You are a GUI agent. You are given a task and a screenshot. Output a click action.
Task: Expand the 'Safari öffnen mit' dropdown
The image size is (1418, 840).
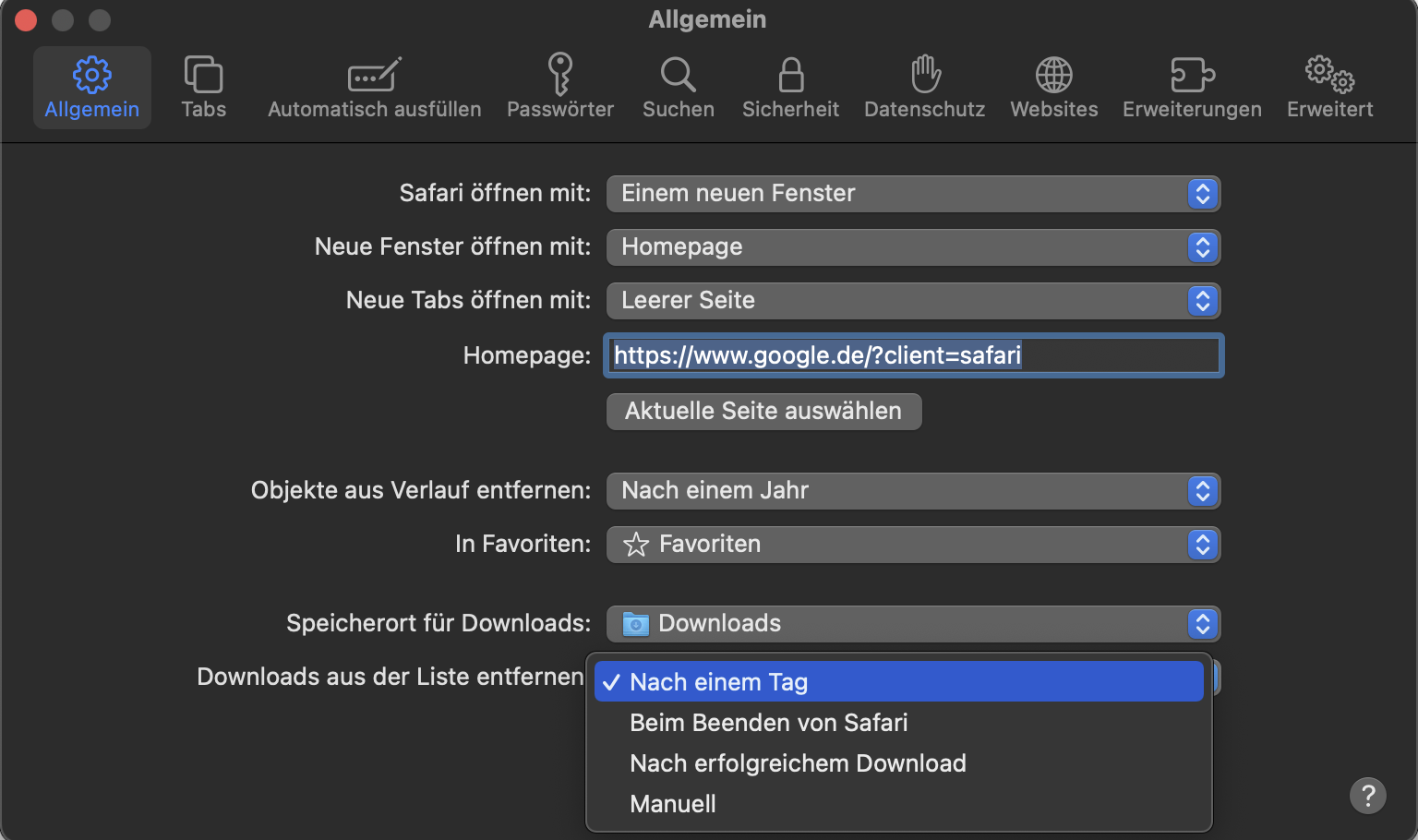tap(912, 194)
